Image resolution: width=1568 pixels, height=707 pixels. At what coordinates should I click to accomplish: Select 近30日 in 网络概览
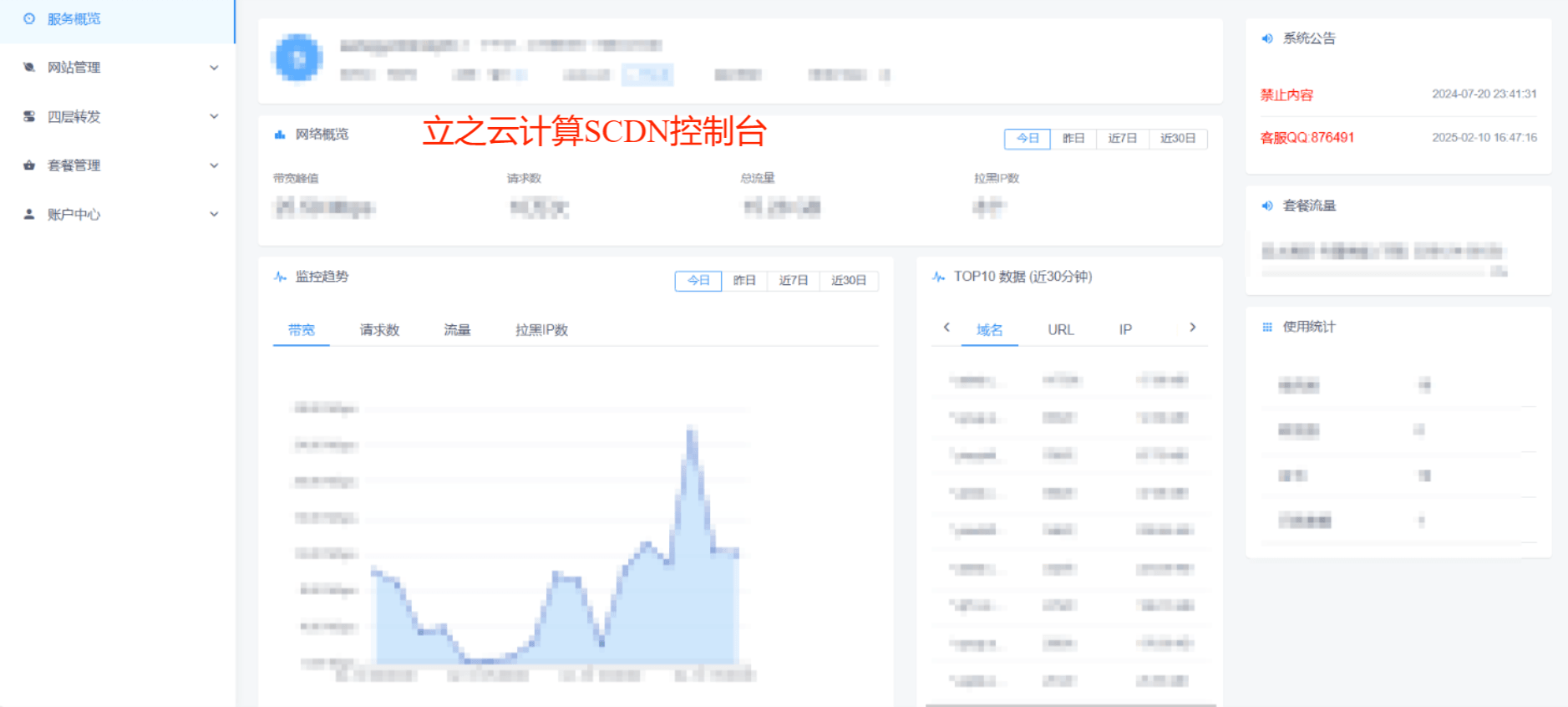pyautogui.click(x=1178, y=139)
